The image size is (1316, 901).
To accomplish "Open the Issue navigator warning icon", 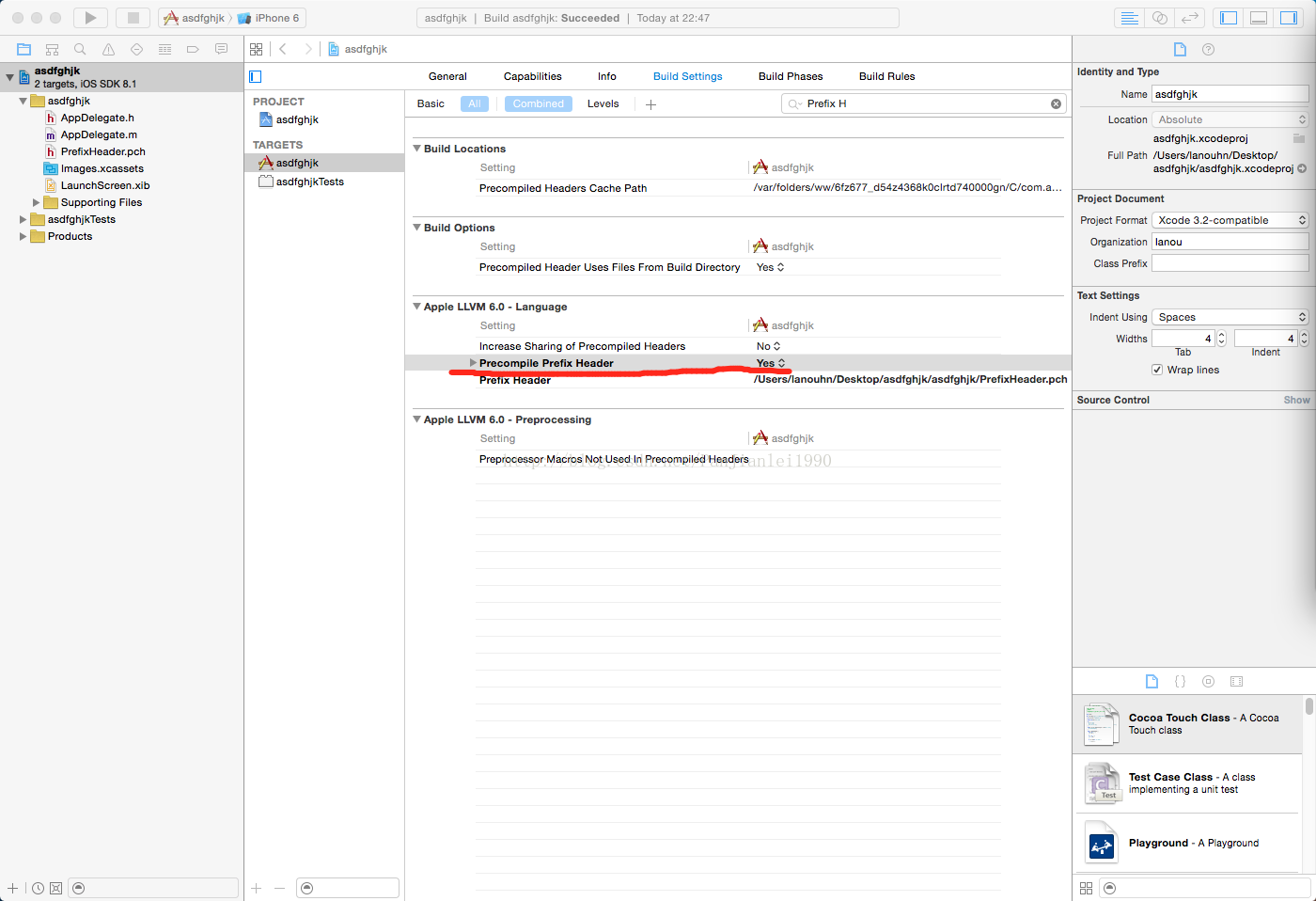I will 108,49.
